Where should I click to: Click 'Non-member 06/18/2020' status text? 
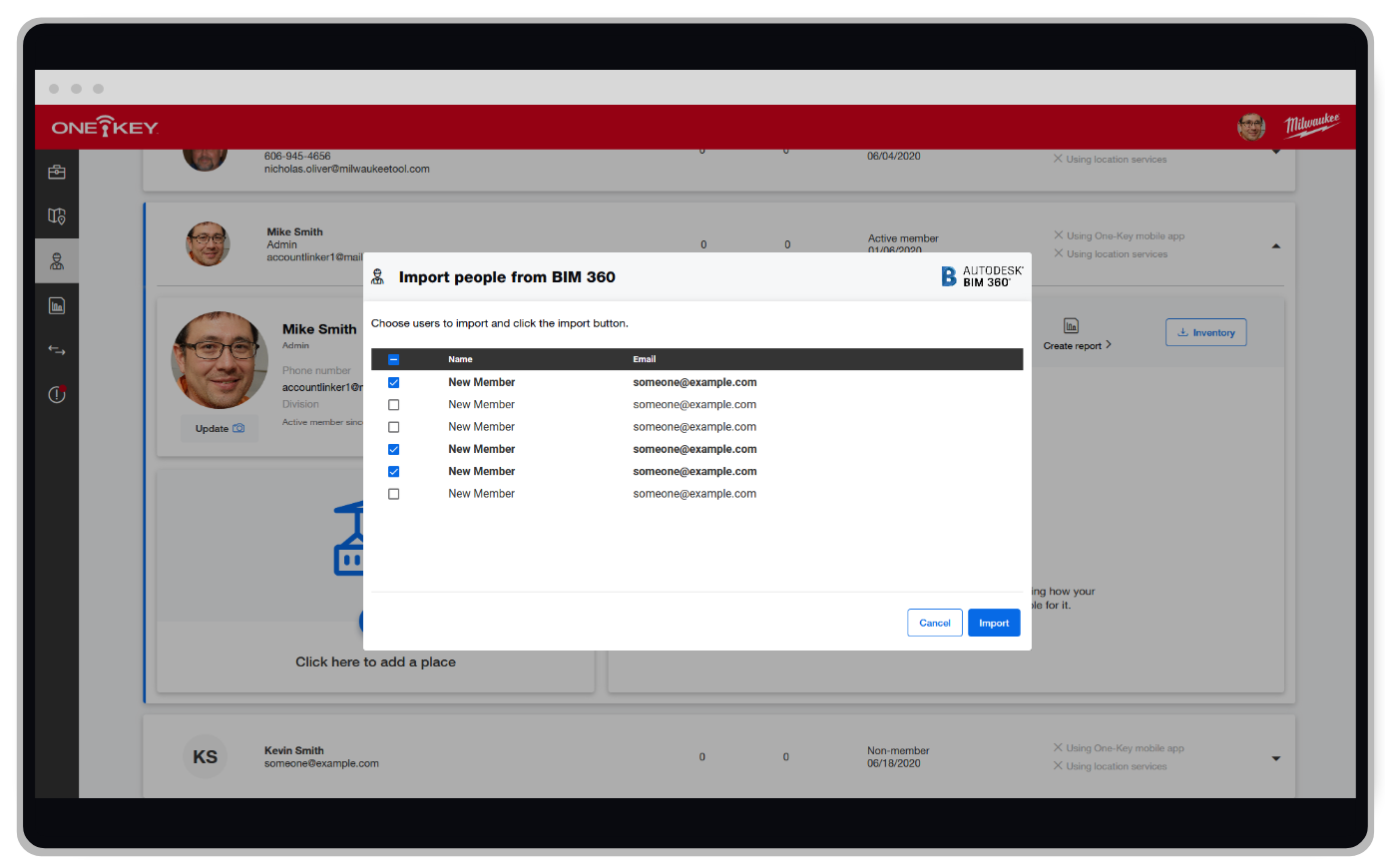[x=898, y=757]
